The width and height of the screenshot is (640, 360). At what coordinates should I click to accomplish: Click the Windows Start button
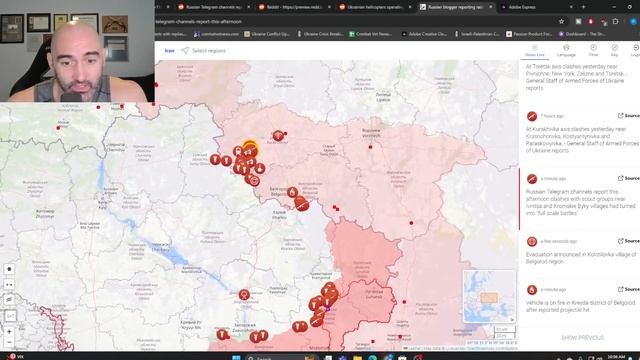click(x=236, y=358)
